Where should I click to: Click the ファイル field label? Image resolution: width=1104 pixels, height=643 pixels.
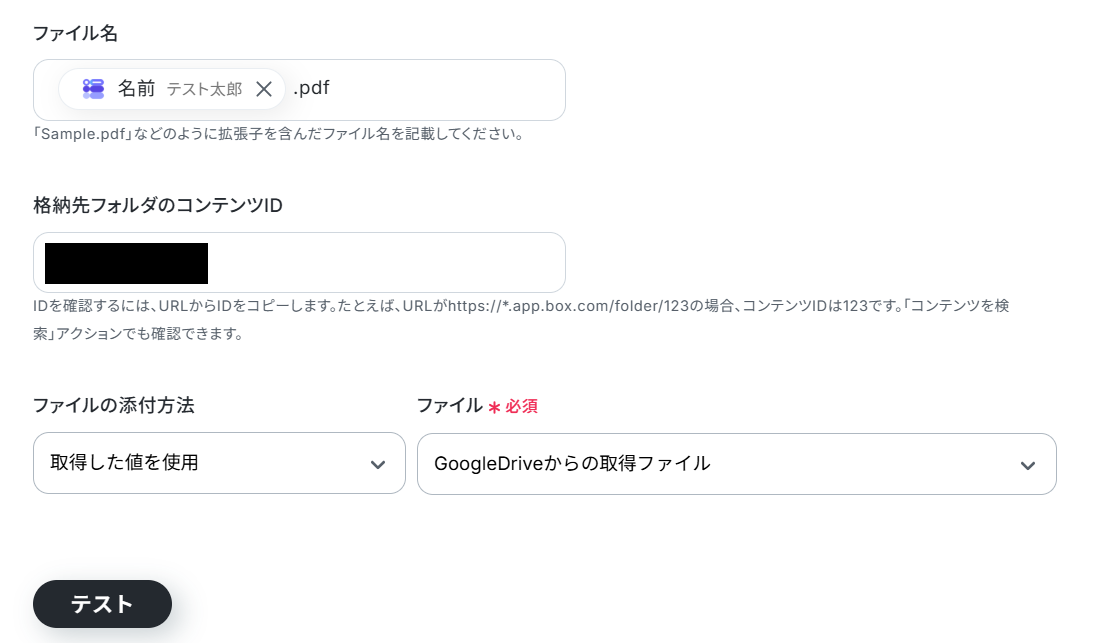[x=450, y=406]
